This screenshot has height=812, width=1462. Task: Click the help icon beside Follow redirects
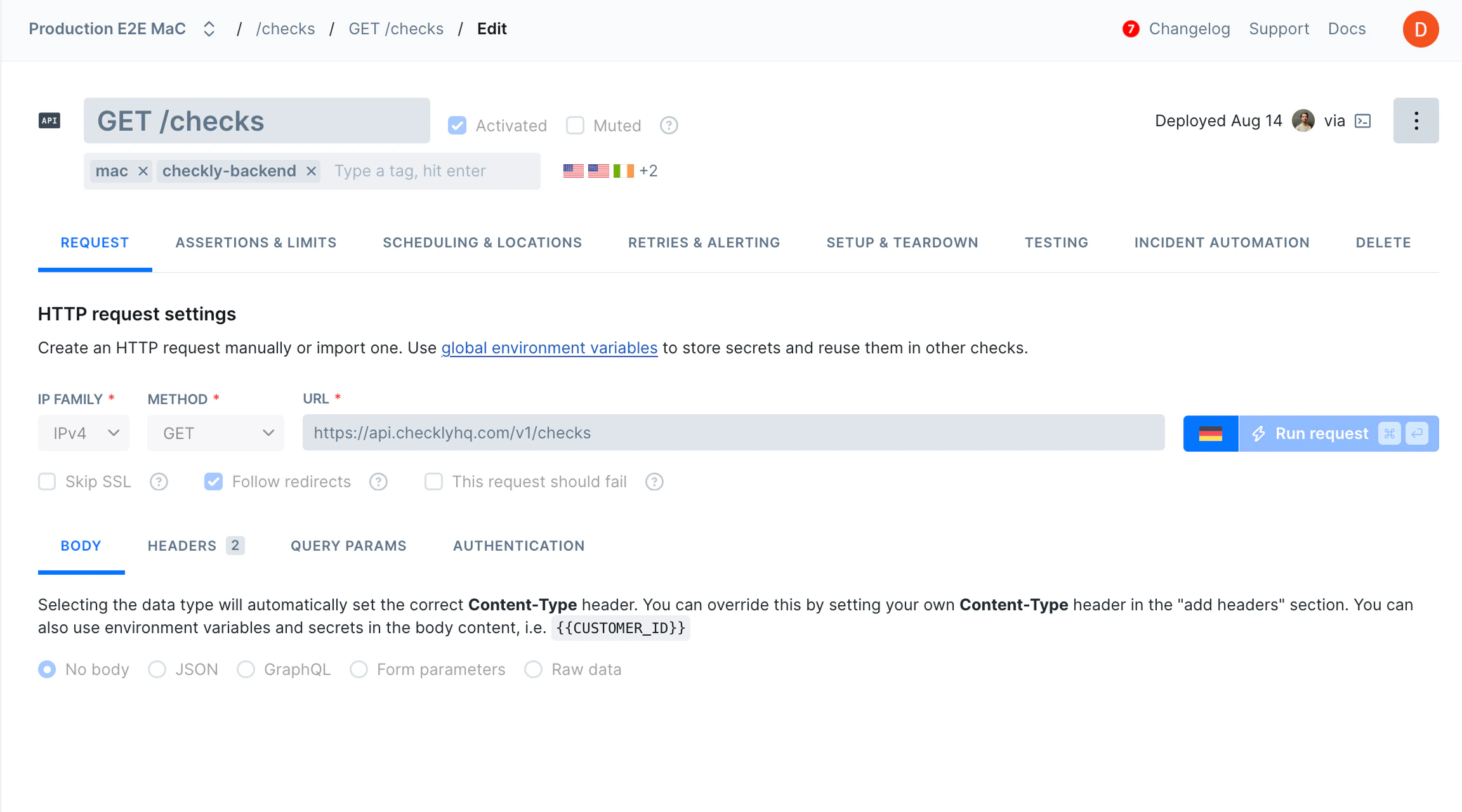point(378,481)
